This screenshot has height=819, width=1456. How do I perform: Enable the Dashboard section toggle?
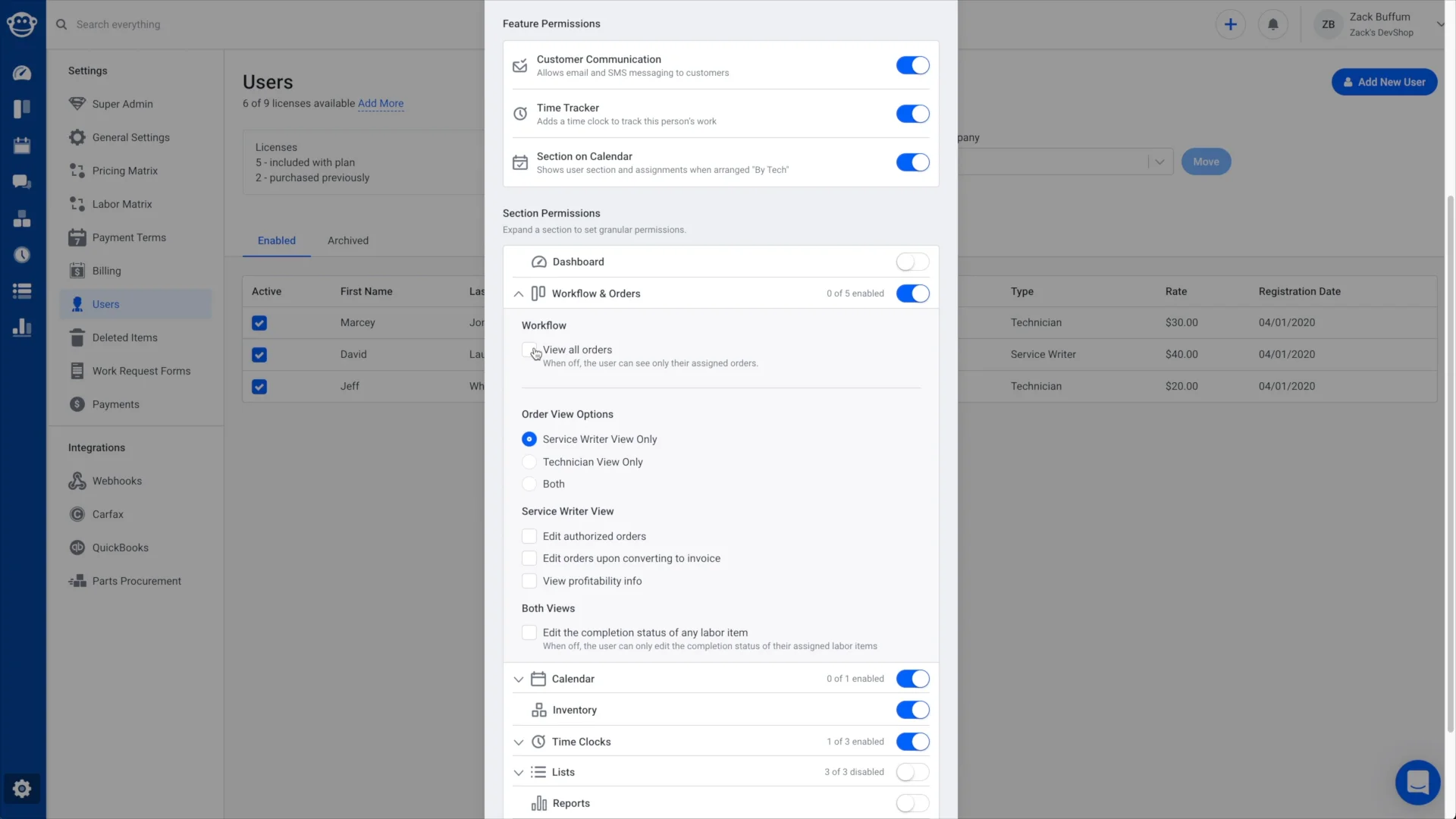click(x=912, y=262)
